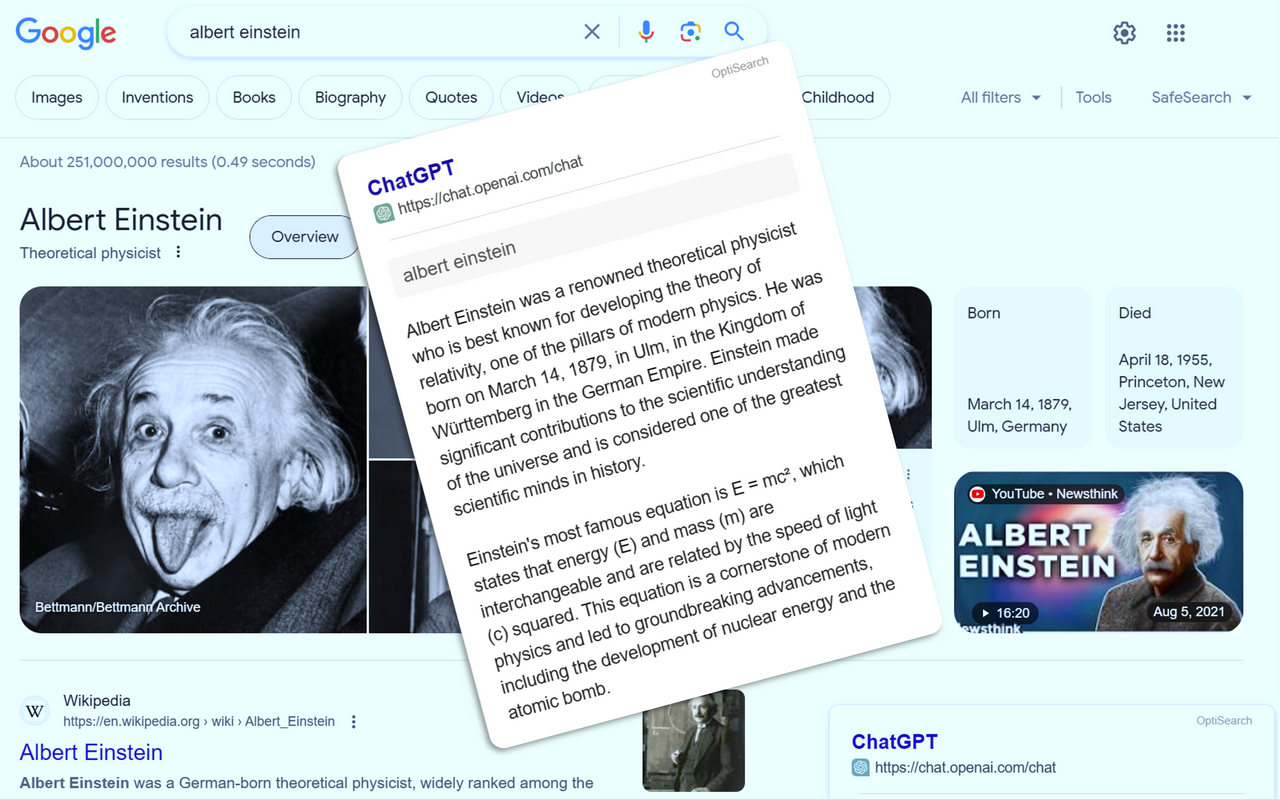Viewport: 1280px width, 800px height.
Task: Click the Wikipedia favicon icon
Action: (35, 712)
